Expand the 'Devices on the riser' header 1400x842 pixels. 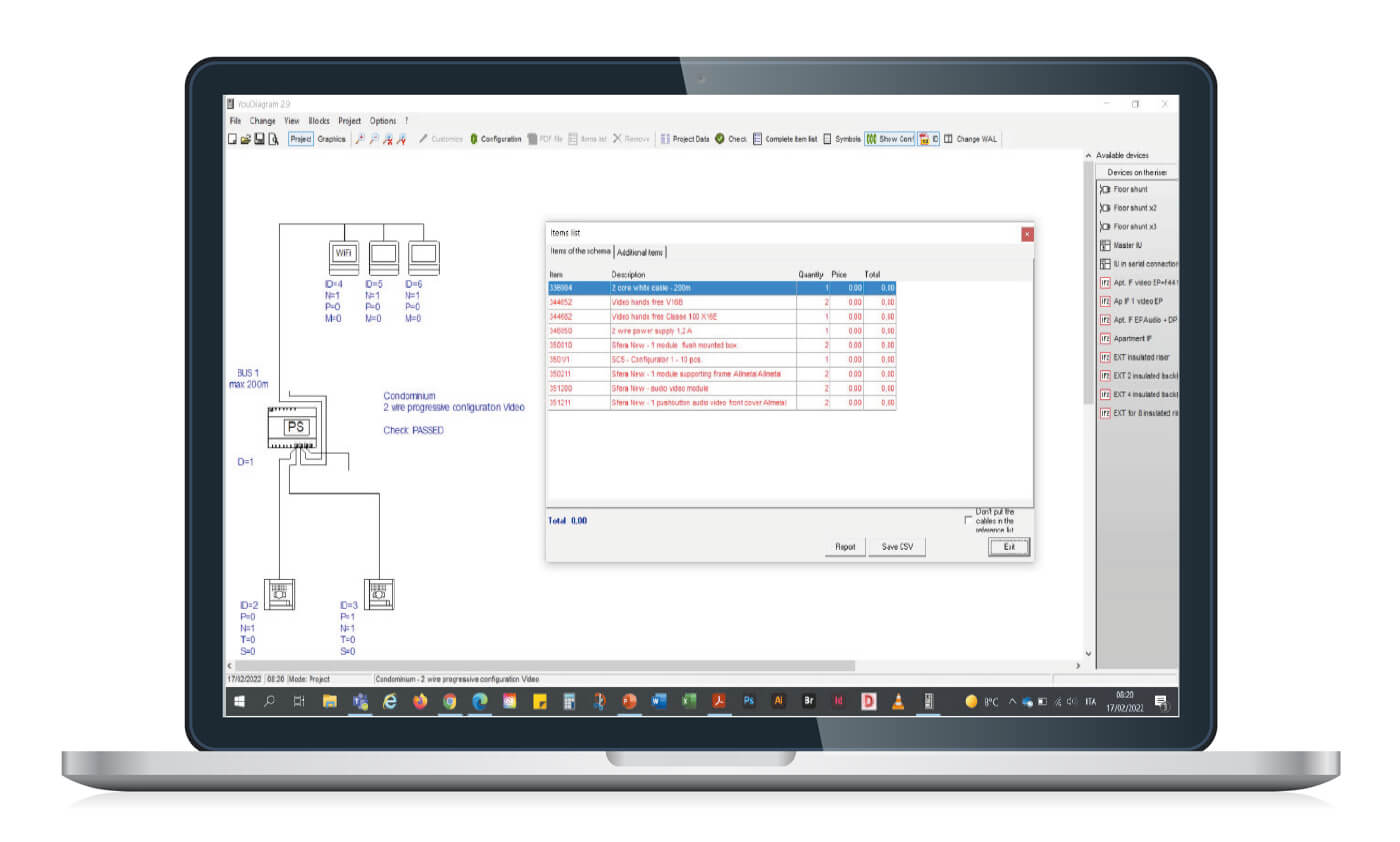[x=1136, y=172]
